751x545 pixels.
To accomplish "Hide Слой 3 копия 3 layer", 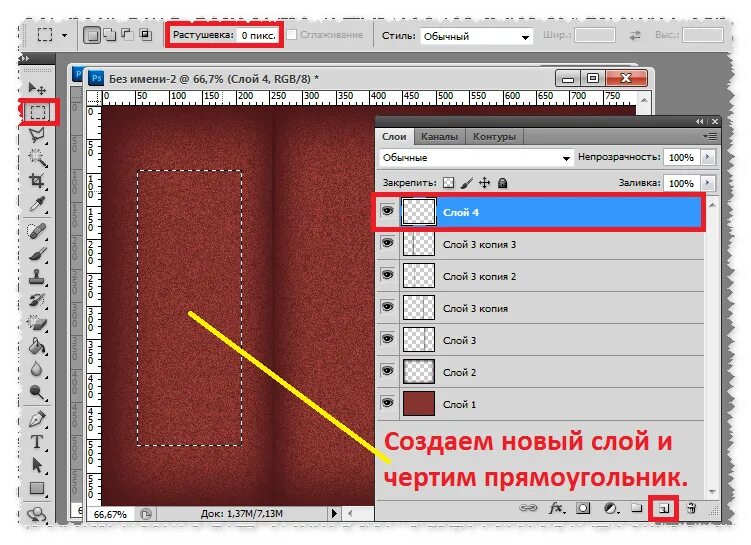I will tap(387, 243).
